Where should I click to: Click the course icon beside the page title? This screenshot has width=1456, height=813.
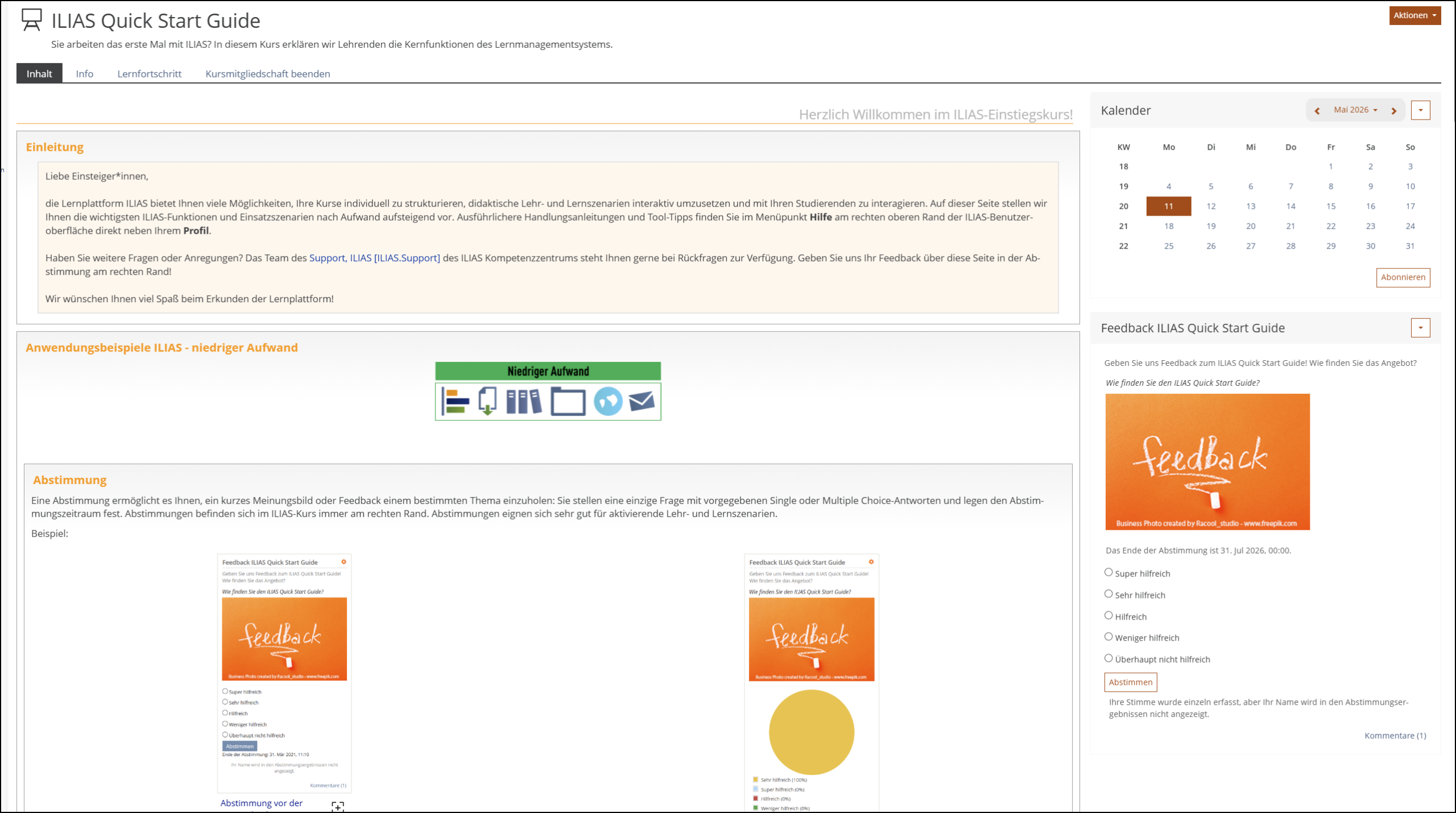coord(31,20)
